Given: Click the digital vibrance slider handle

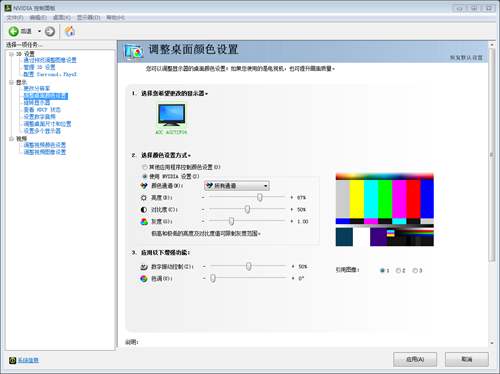Looking at the screenshot, I should [249, 266].
